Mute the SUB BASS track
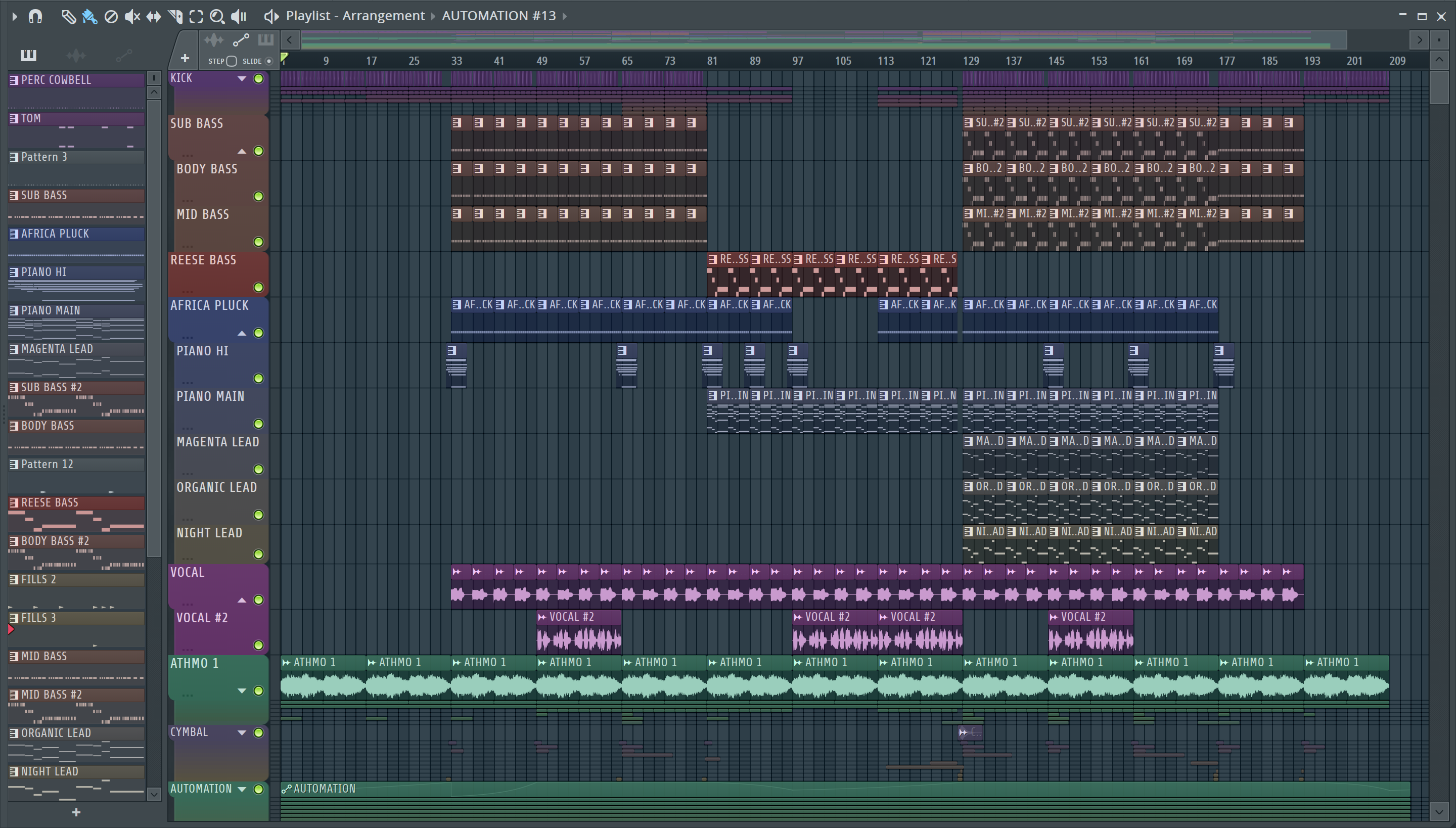This screenshot has height=828, width=1456. [259, 151]
